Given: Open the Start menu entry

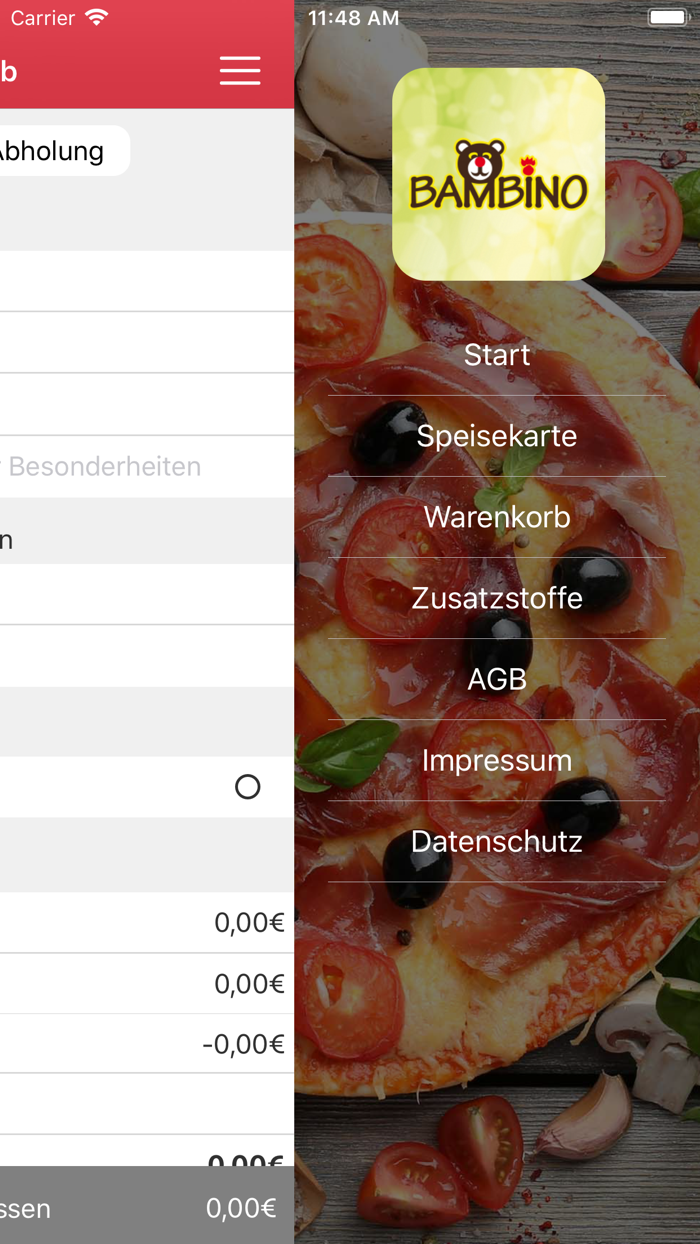Looking at the screenshot, I should [x=497, y=355].
